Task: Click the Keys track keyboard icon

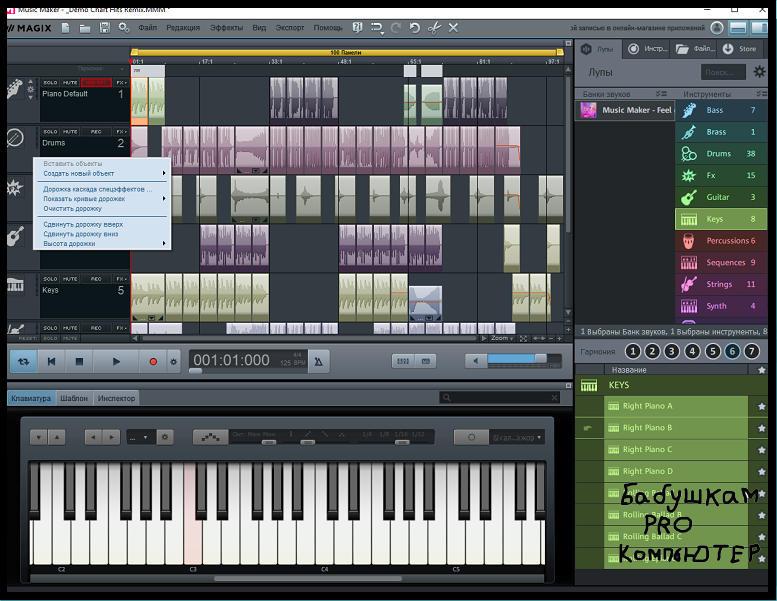Action: click(15, 285)
